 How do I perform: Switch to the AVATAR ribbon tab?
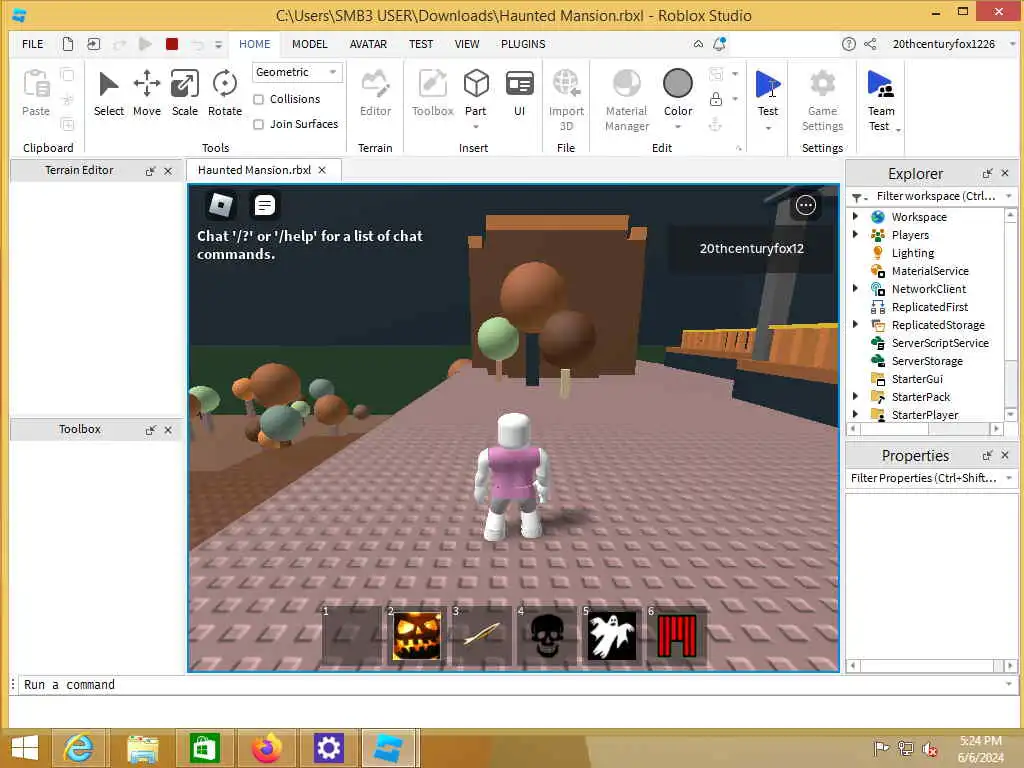coord(368,44)
